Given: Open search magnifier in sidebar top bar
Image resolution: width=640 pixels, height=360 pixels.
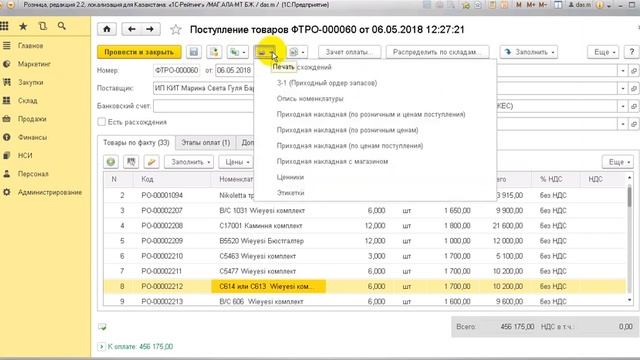Looking at the screenshot, I should pyautogui.click(x=62, y=26).
